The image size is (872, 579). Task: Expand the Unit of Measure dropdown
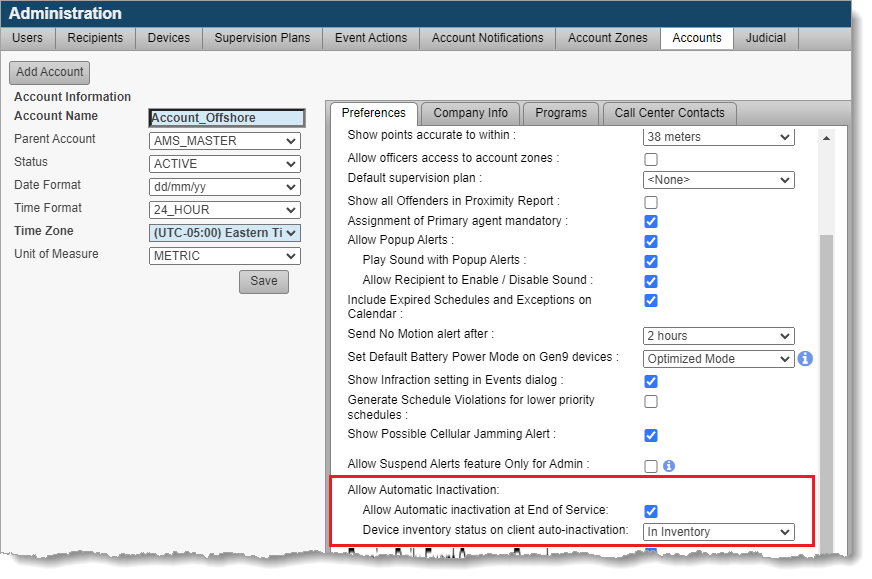[224, 256]
